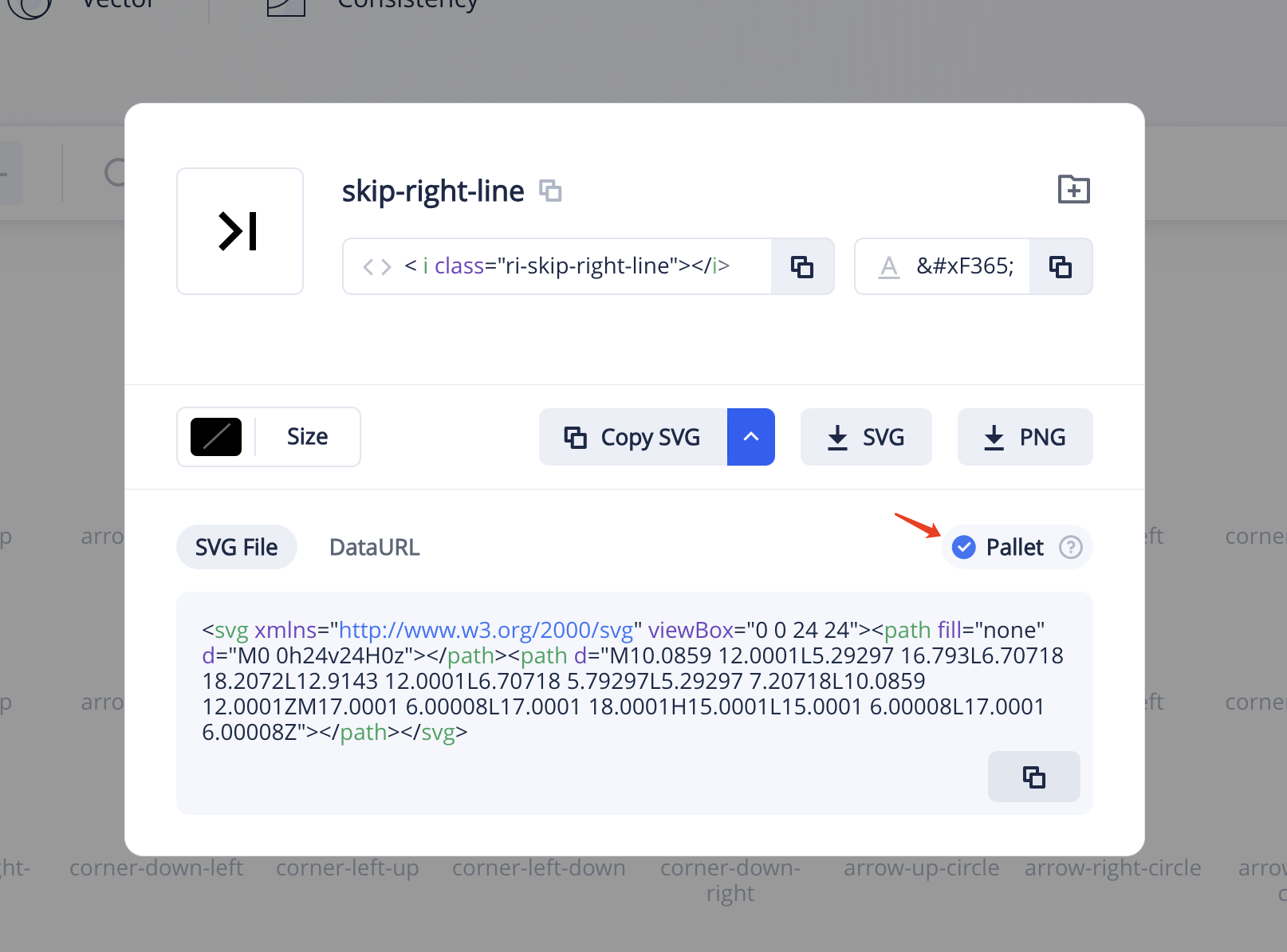Switch to the DataURL tab
The width and height of the screenshot is (1287, 952).
click(x=374, y=547)
